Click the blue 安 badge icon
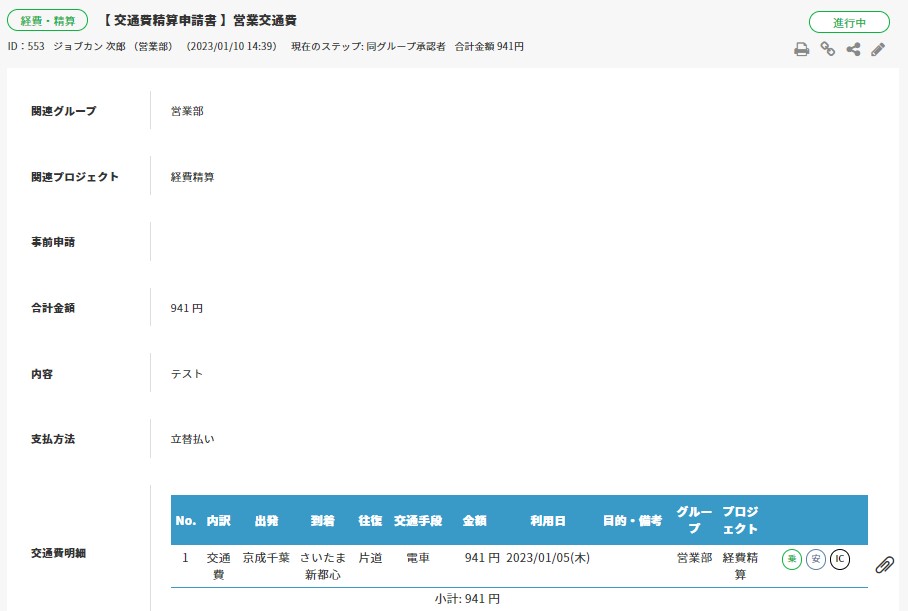908x611 pixels. [816, 559]
